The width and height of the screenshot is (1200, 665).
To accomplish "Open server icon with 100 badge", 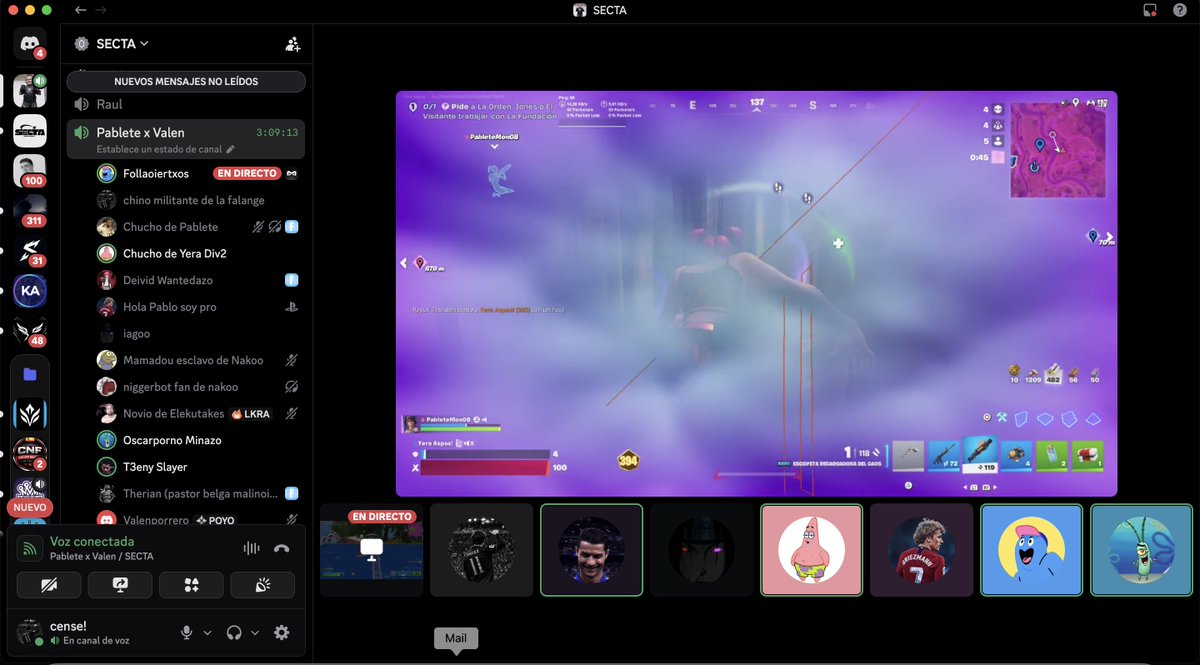I will click(x=30, y=170).
